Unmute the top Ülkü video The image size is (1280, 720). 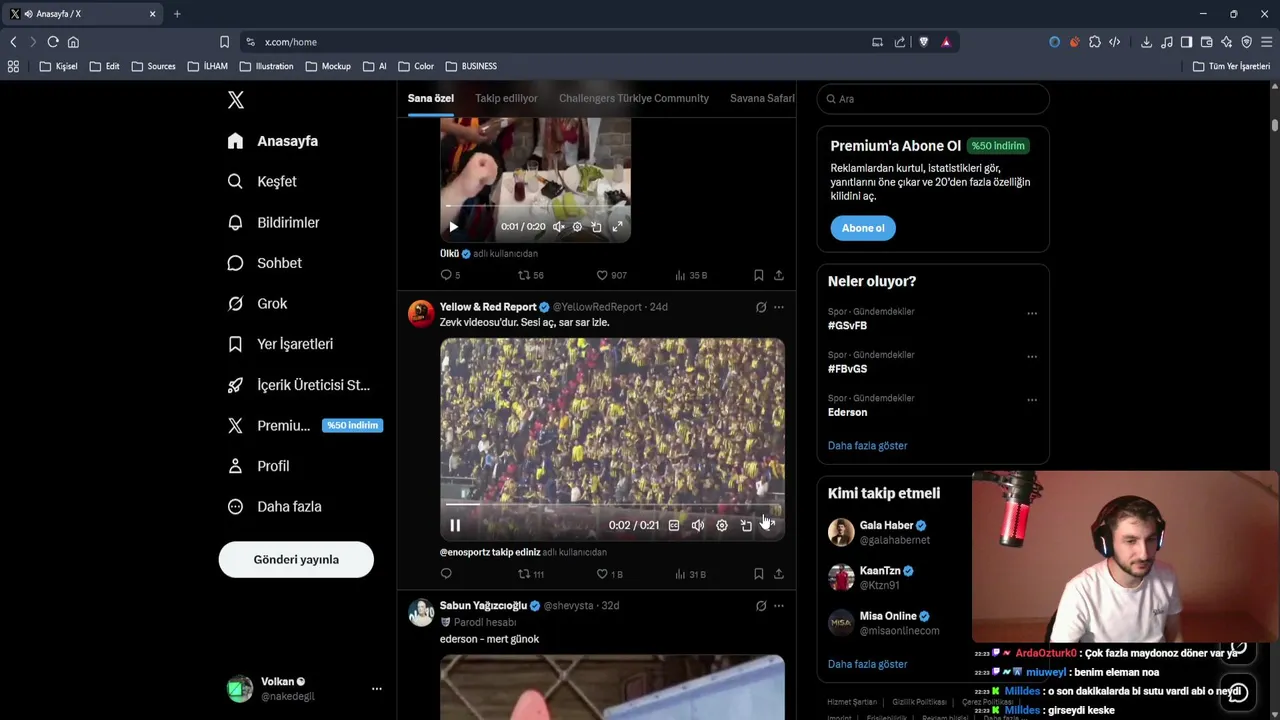[x=558, y=227]
